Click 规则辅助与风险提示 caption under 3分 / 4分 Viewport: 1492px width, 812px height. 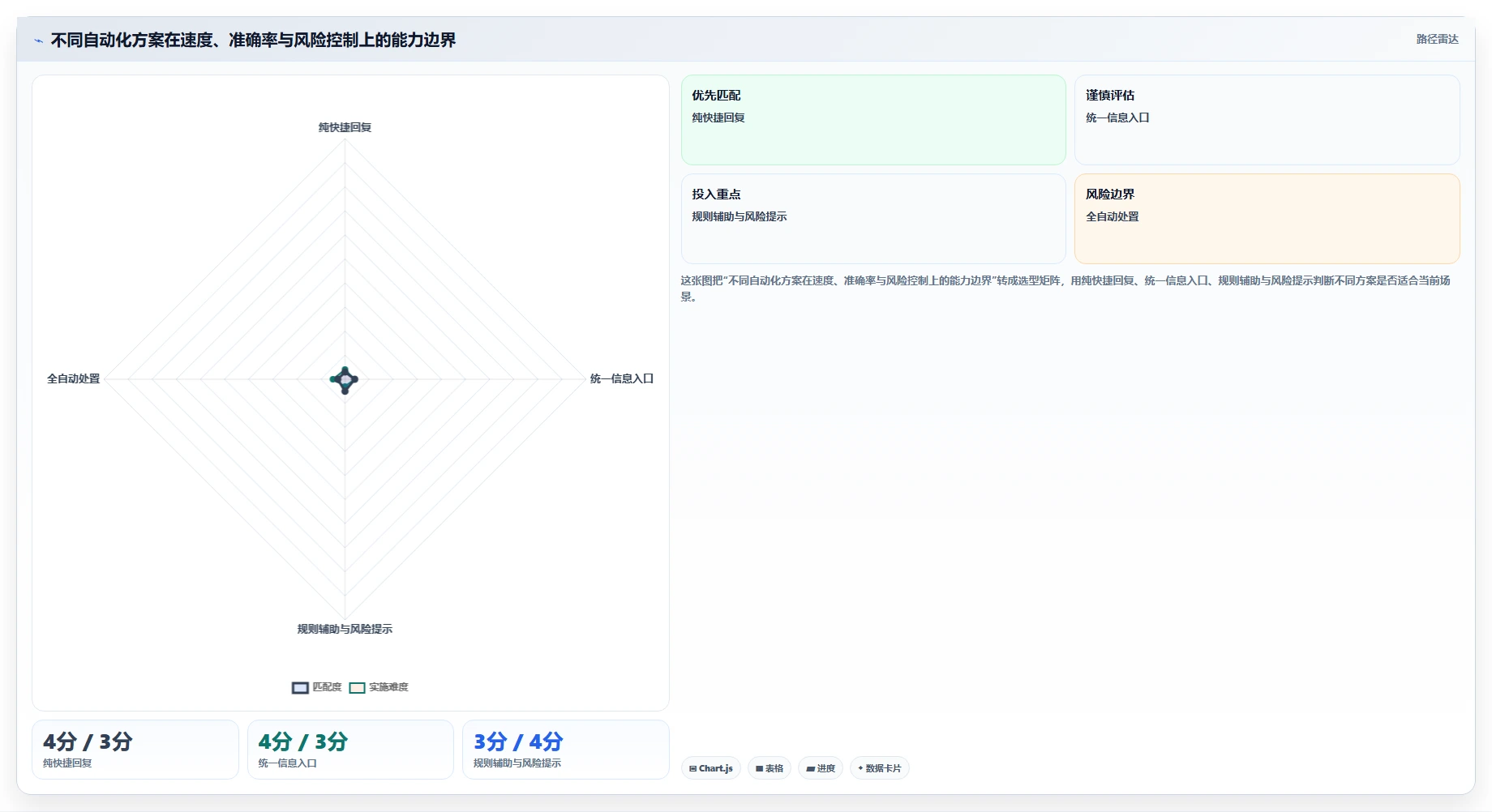(517, 763)
